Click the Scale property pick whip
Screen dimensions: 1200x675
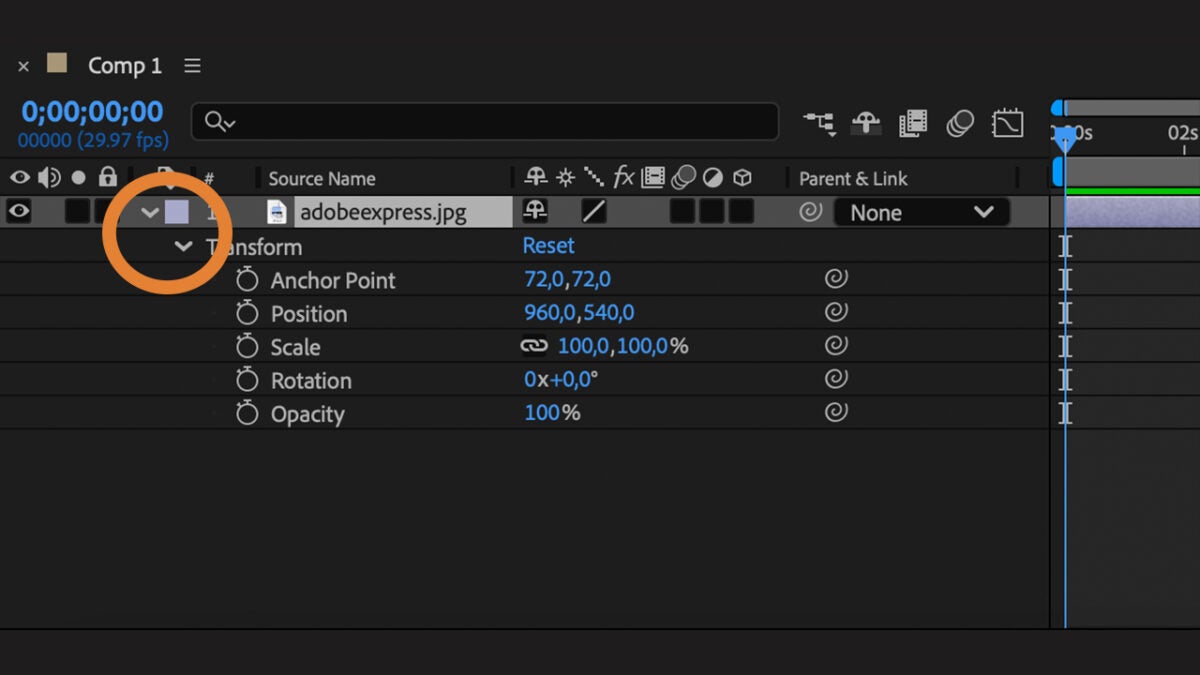836,346
